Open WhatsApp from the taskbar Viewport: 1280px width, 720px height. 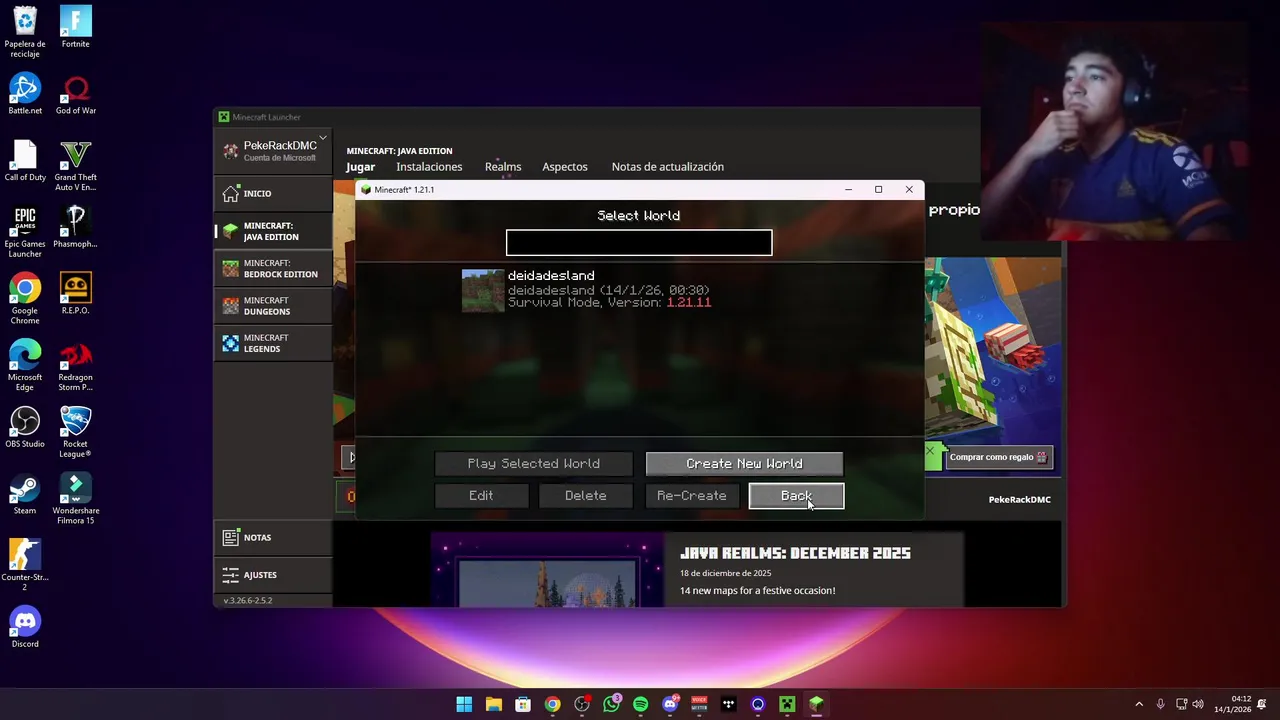(x=611, y=704)
